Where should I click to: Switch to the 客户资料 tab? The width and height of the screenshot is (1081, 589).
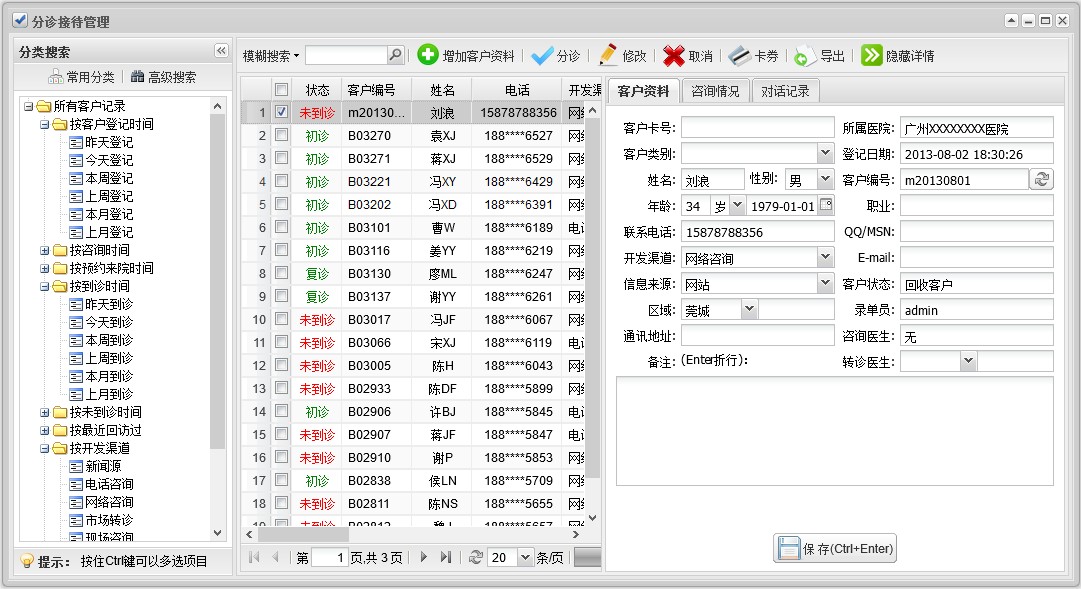(643, 91)
